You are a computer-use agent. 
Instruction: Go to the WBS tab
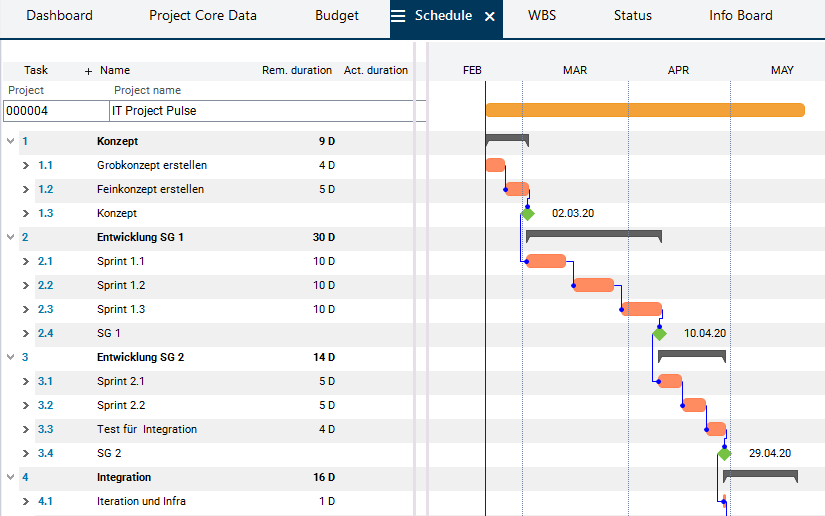pos(542,16)
